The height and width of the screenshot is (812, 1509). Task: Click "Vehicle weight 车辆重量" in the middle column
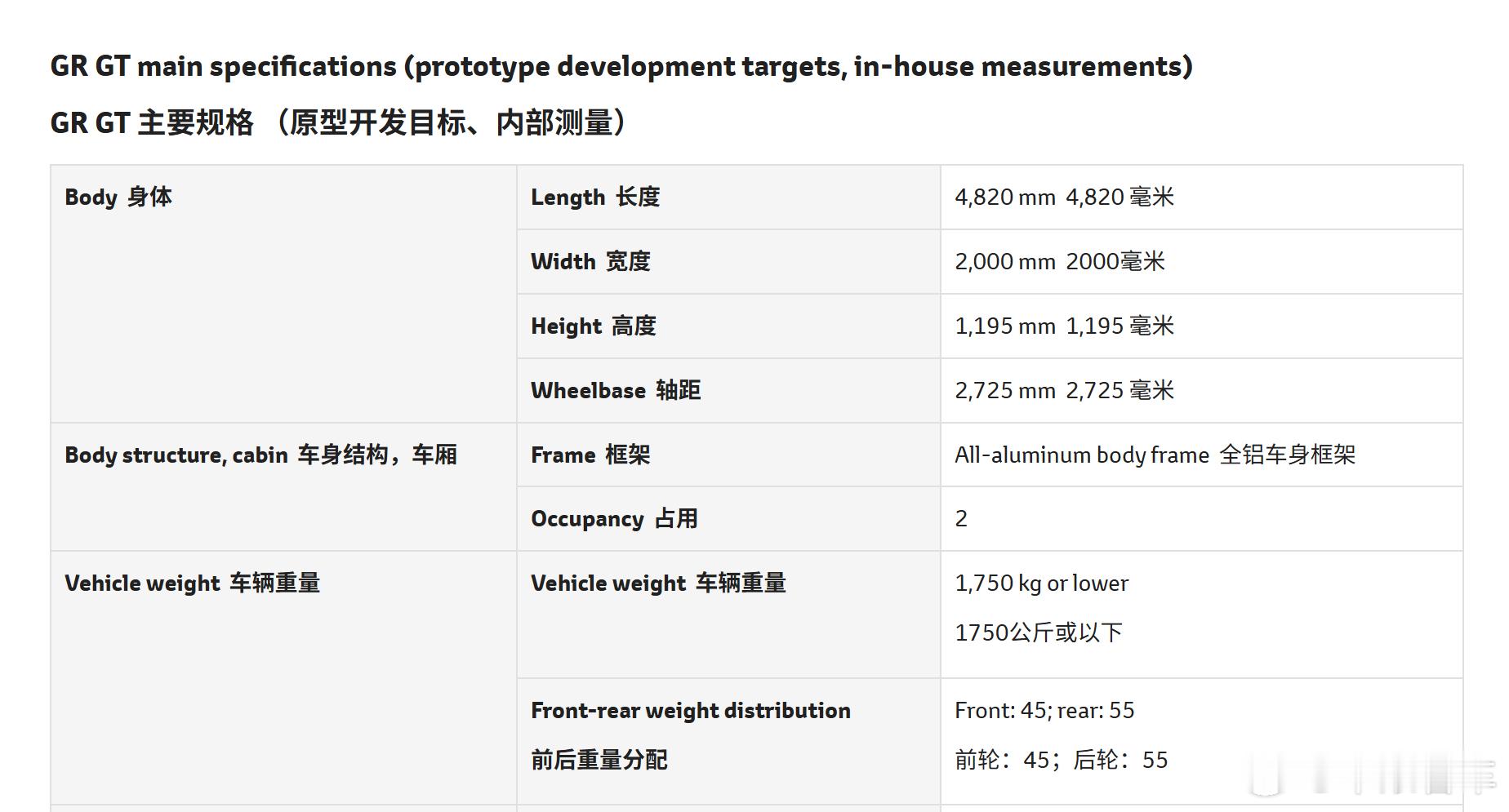pos(658,583)
